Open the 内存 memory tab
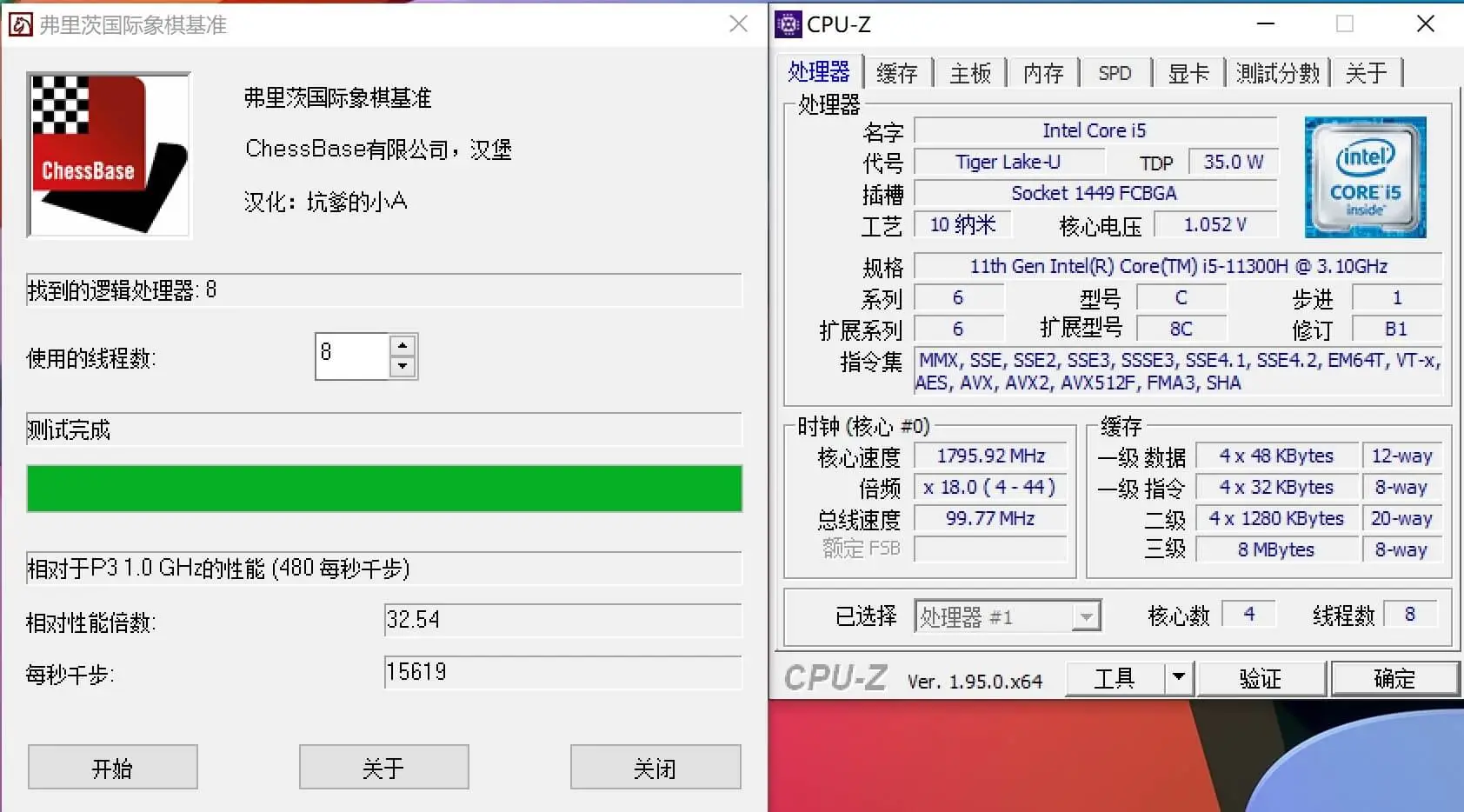 [1043, 74]
